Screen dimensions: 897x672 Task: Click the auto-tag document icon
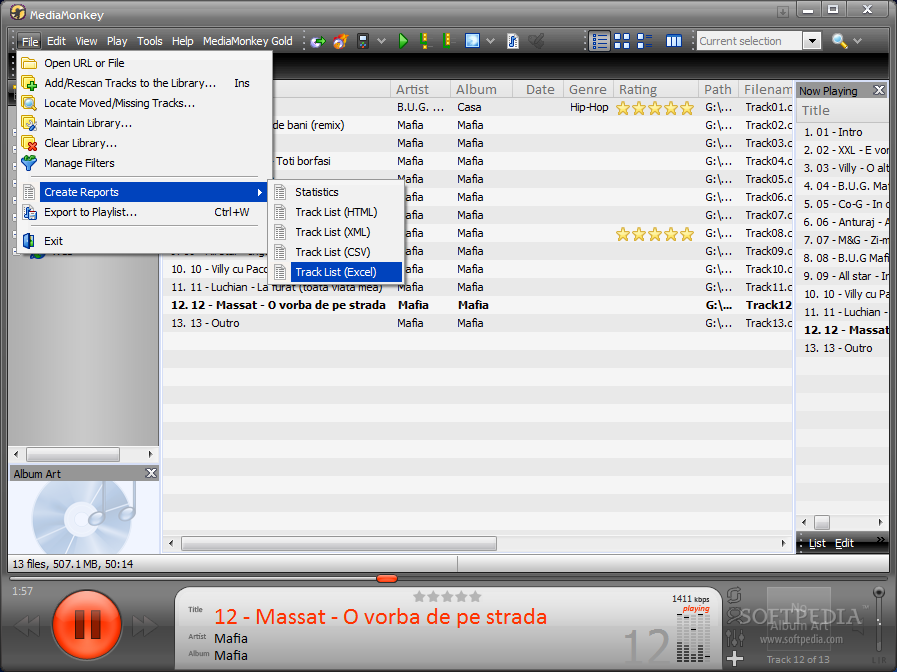(513, 41)
